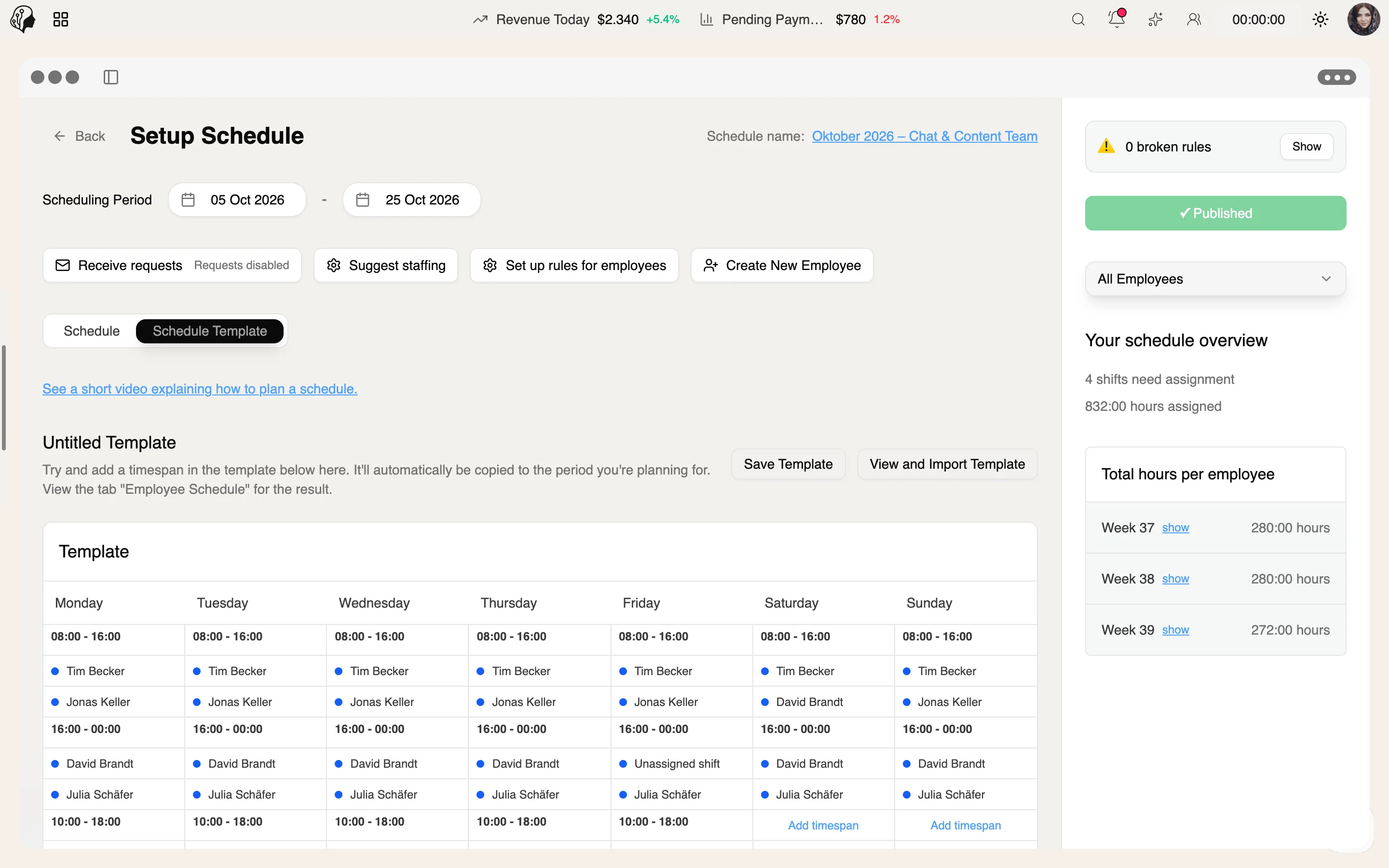Click the left edge scrollbar handle
This screenshot has height=868, width=1389.
point(3,397)
